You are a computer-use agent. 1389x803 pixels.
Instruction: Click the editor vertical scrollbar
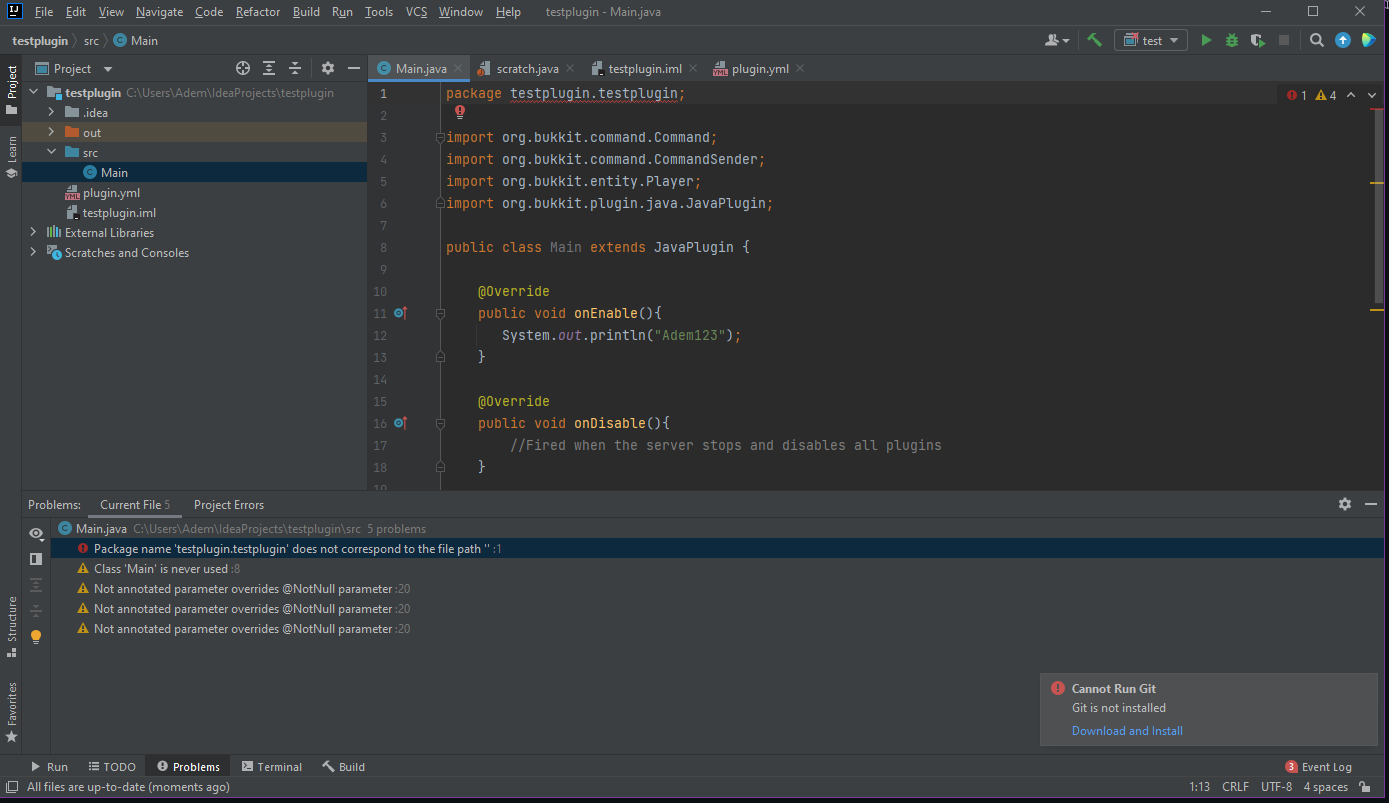[1377, 205]
